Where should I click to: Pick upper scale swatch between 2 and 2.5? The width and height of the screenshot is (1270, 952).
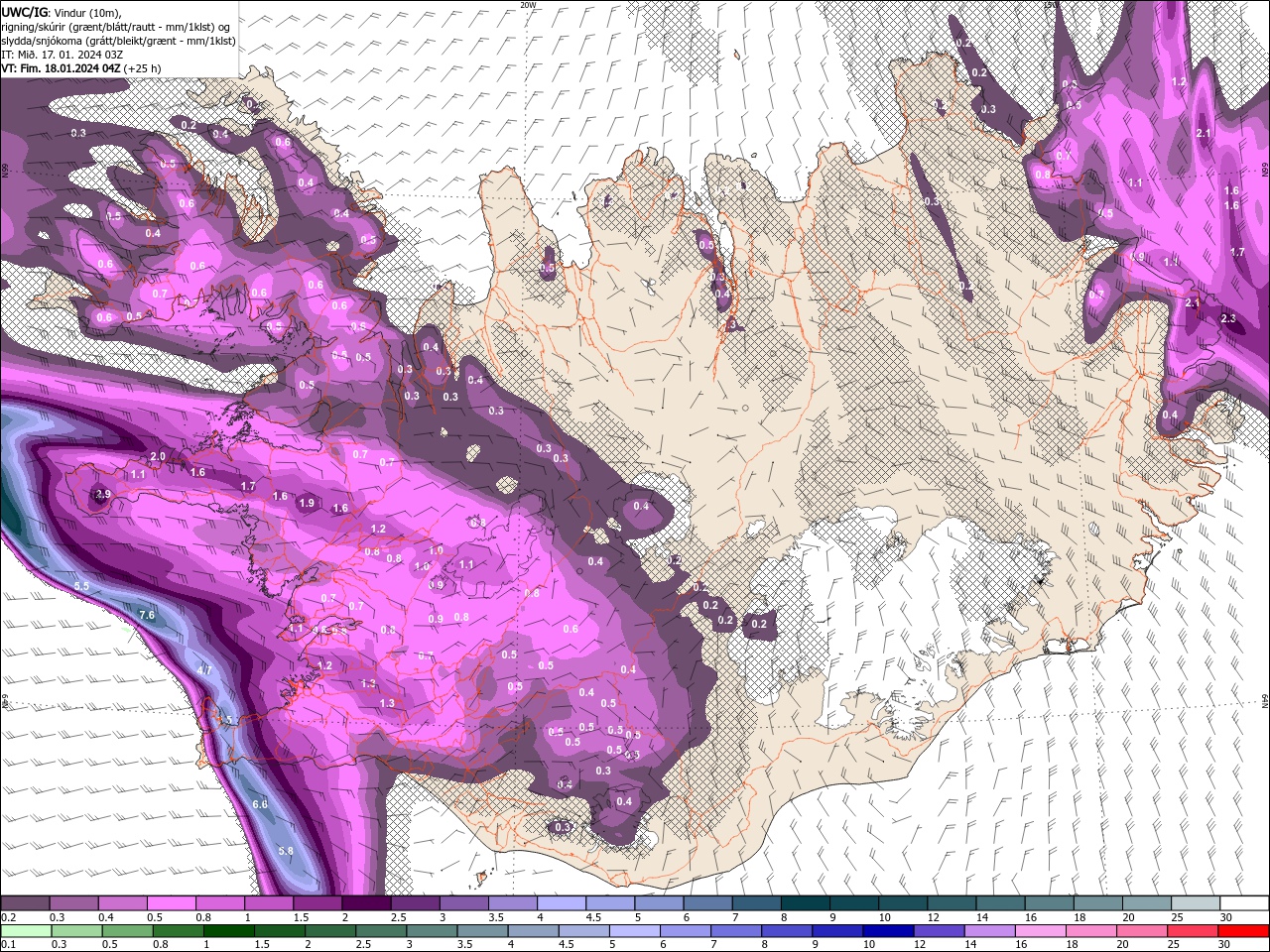366,903
